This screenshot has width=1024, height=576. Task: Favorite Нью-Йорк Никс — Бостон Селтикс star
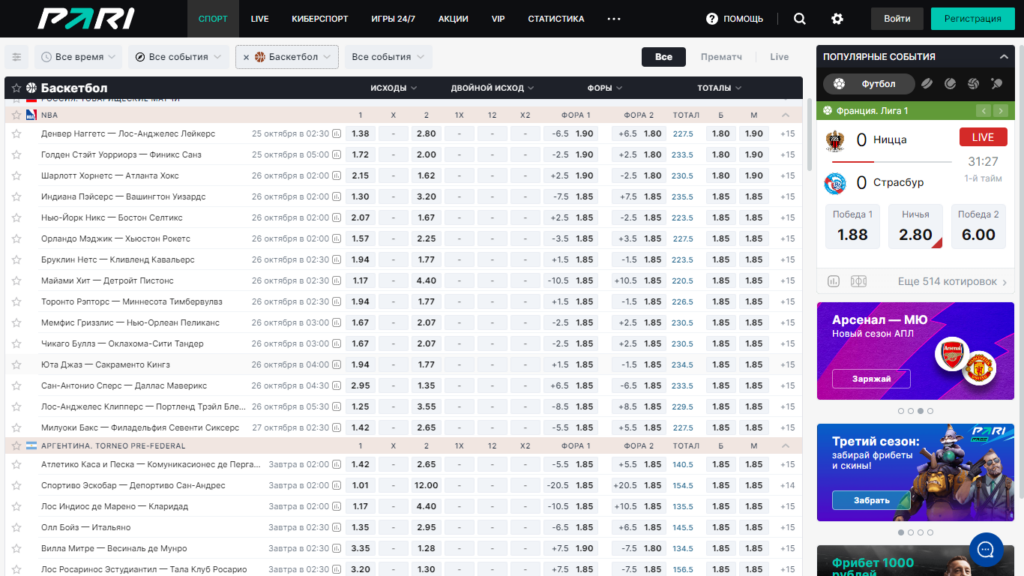click(x=16, y=217)
